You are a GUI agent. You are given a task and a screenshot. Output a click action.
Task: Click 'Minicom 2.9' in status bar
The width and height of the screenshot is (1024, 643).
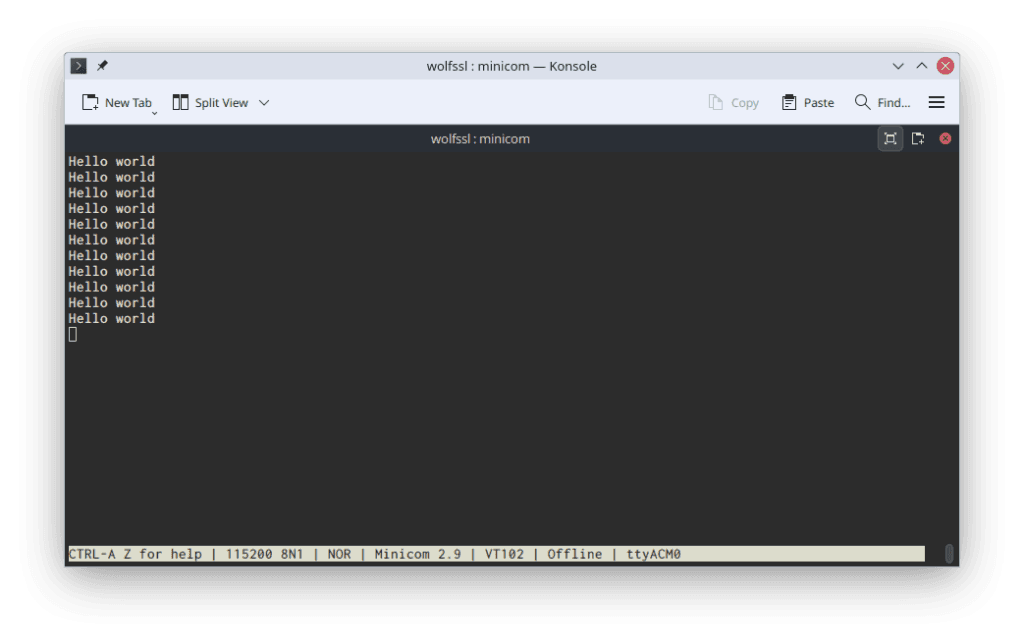point(418,554)
